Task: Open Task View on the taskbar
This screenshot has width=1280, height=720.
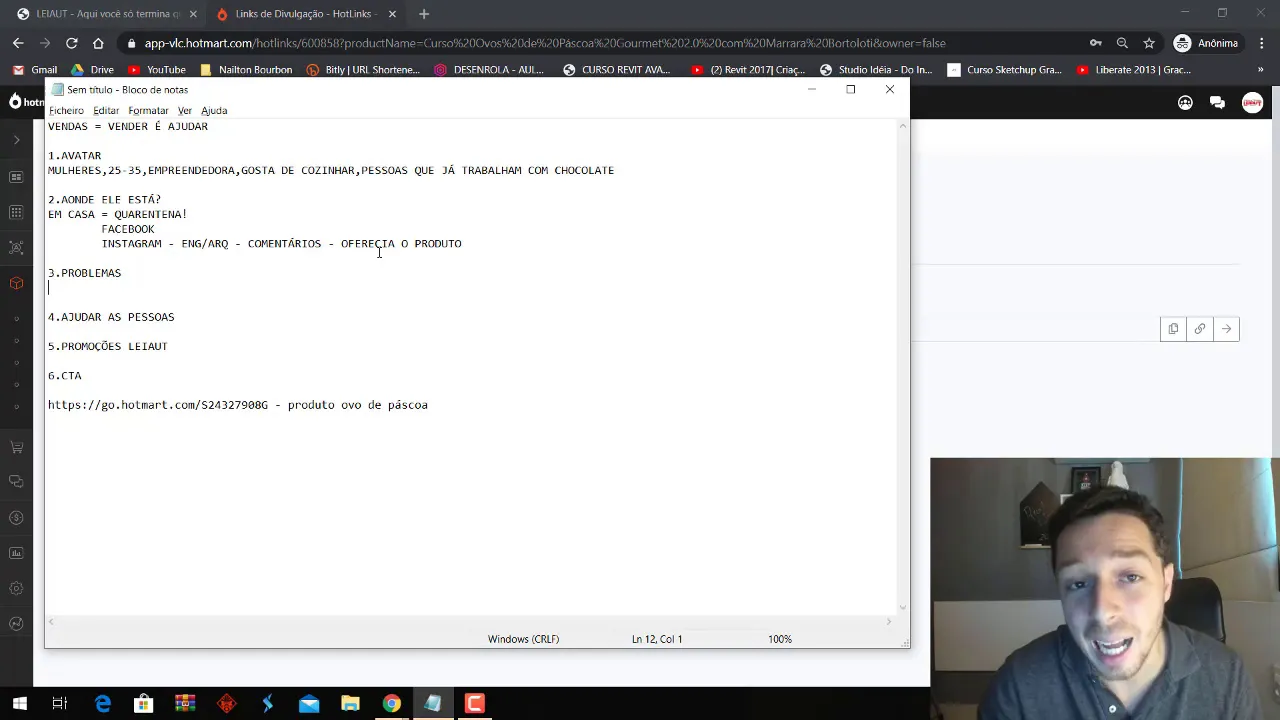Action: [x=60, y=704]
